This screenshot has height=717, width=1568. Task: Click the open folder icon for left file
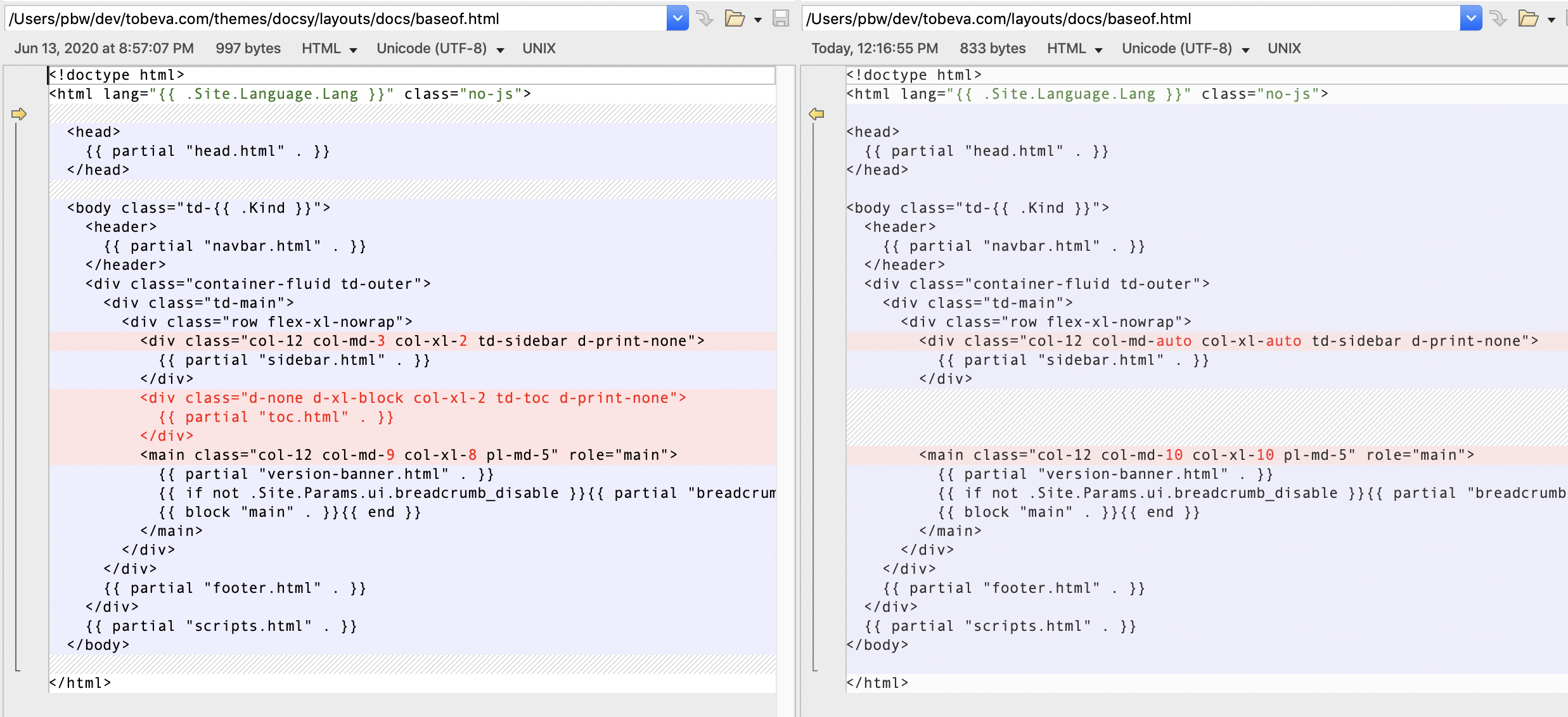click(735, 18)
